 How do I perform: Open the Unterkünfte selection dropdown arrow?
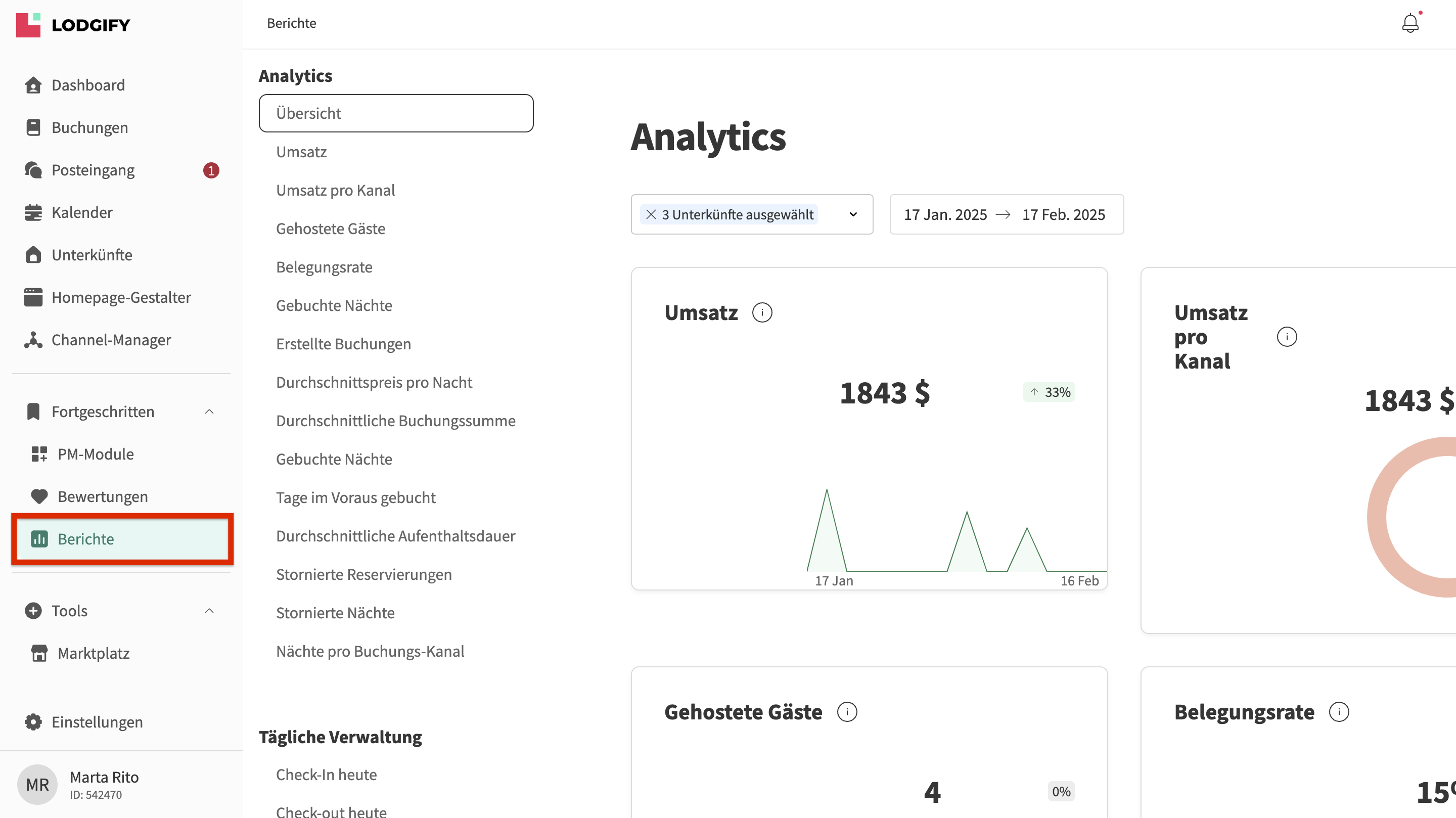853,215
